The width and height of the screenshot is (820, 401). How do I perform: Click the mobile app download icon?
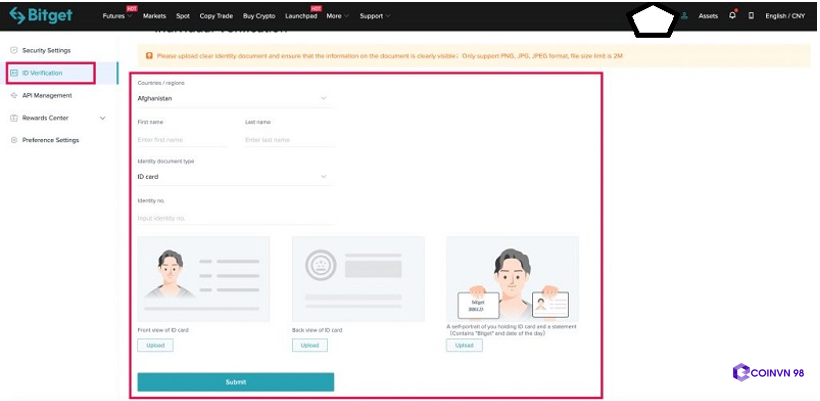point(751,16)
